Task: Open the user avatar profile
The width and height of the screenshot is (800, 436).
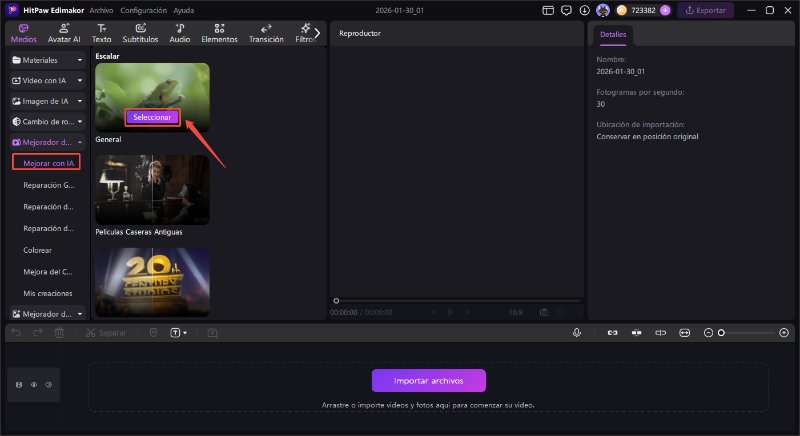Action: pyautogui.click(x=603, y=10)
